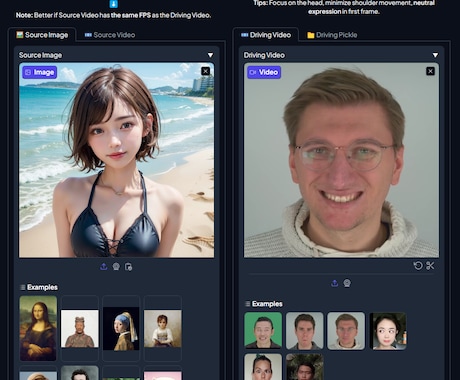Select the terracotta warrior example image
Image resolution: width=460 pixels, height=380 pixels.
tap(80, 329)
